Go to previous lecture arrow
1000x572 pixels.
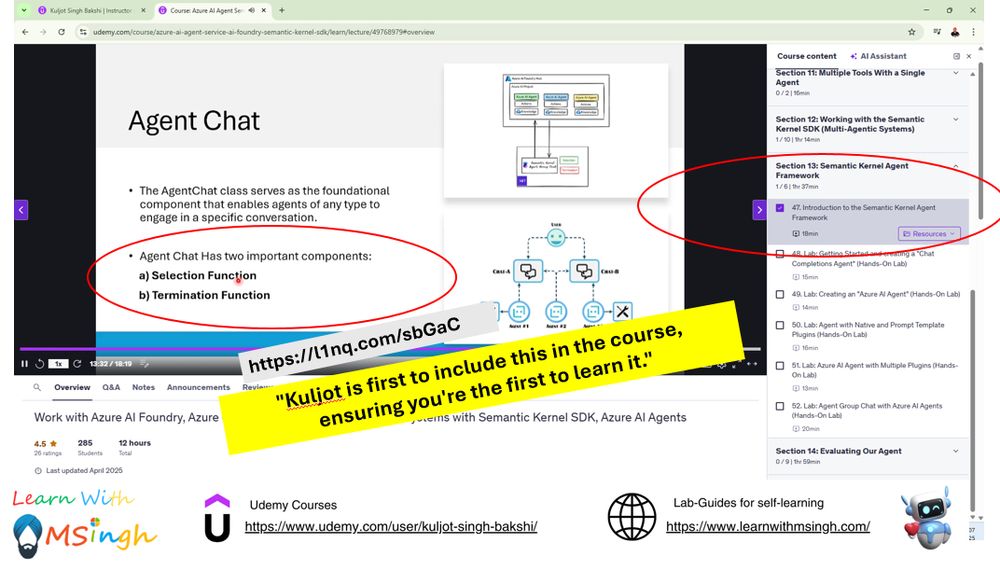[21, 210]
